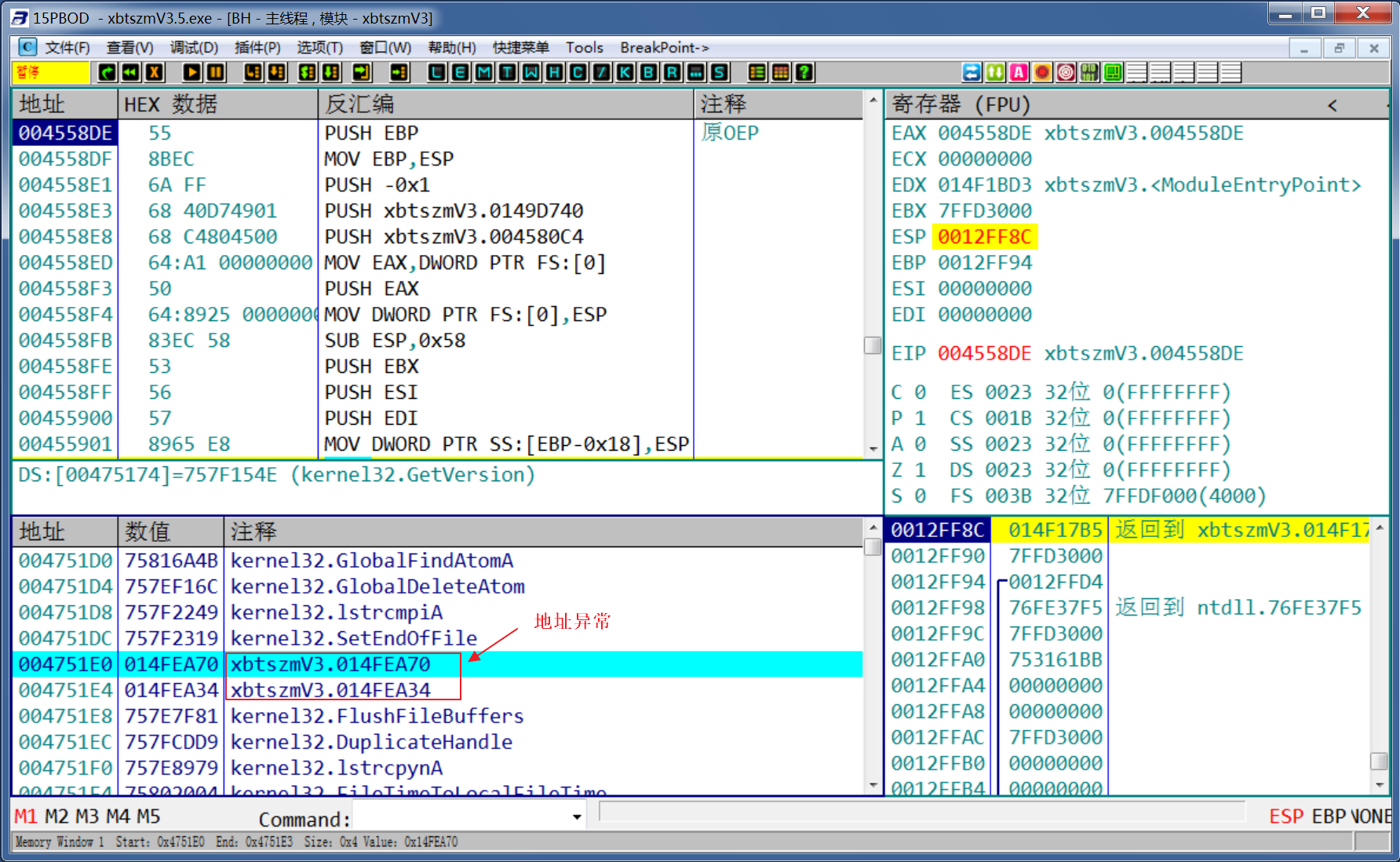Image resolution: width=1400 pixels, height=862 pixels.
Task: Click the 寄存器 (FPU) header to switch view
Action: 961,104
